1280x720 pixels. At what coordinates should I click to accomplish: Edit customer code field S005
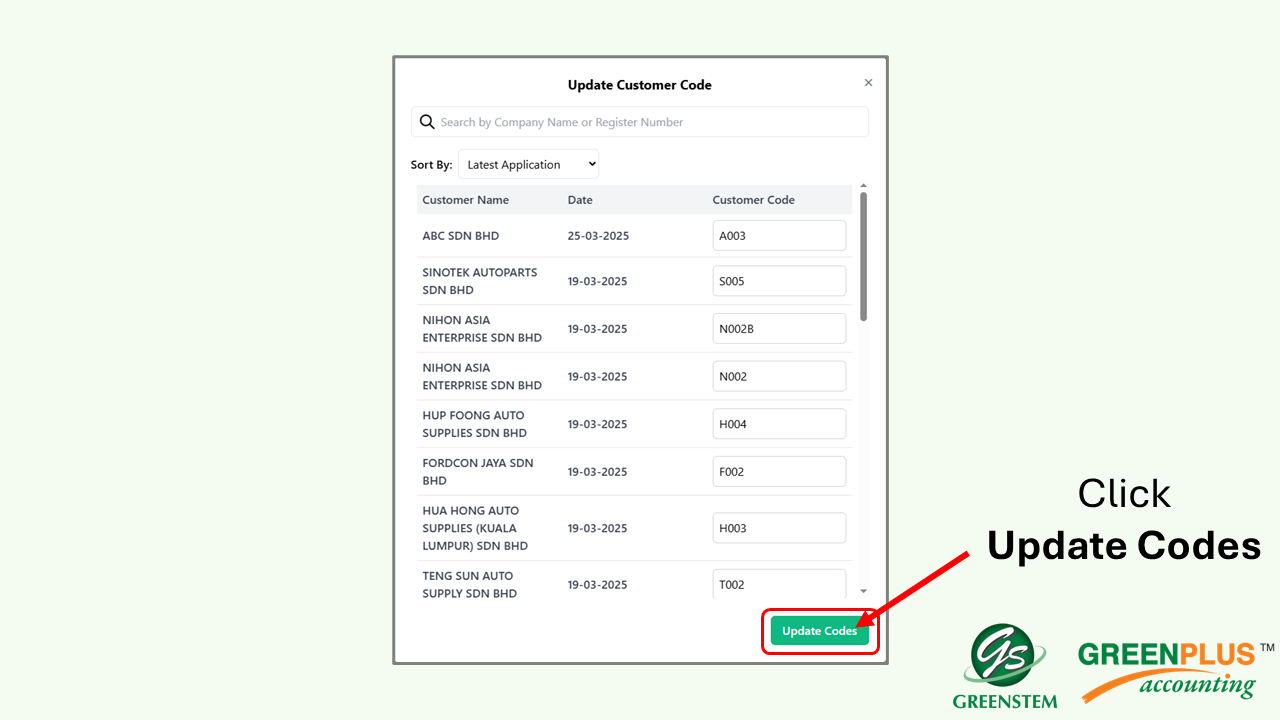pos(779,281)
